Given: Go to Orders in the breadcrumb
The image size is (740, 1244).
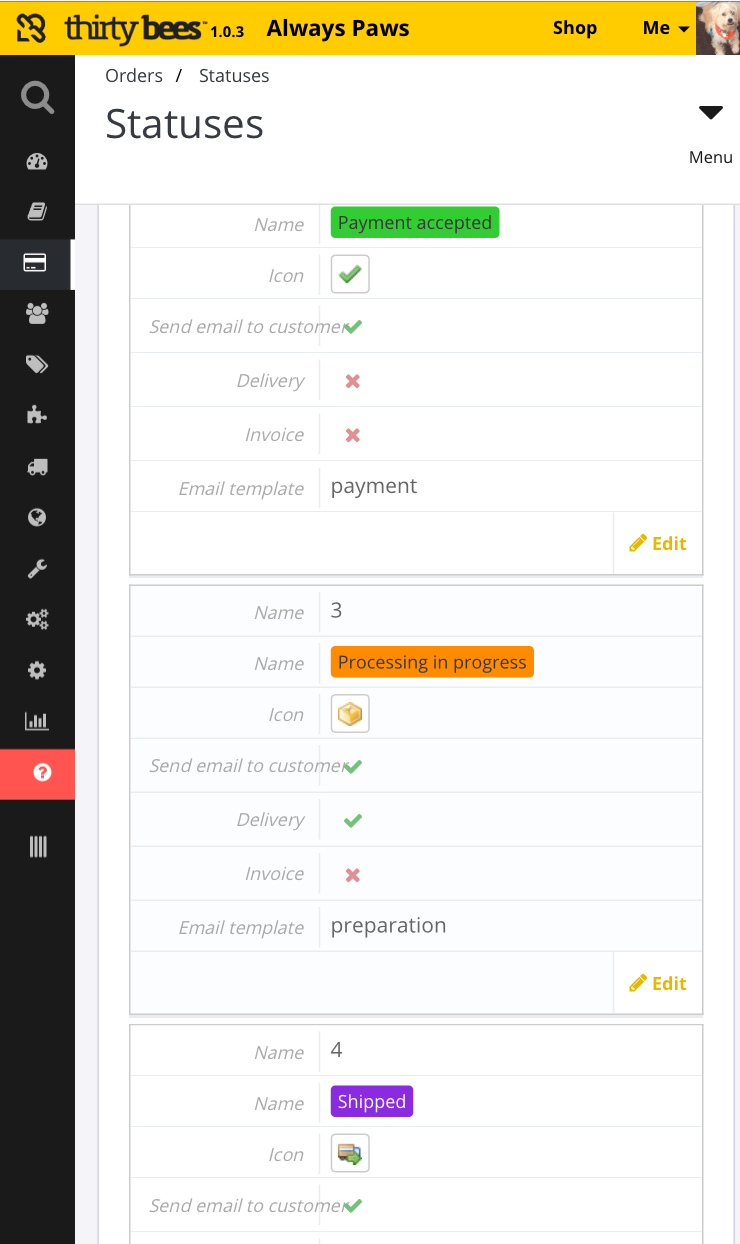Looking at the screenshot, I should (134, 76).
